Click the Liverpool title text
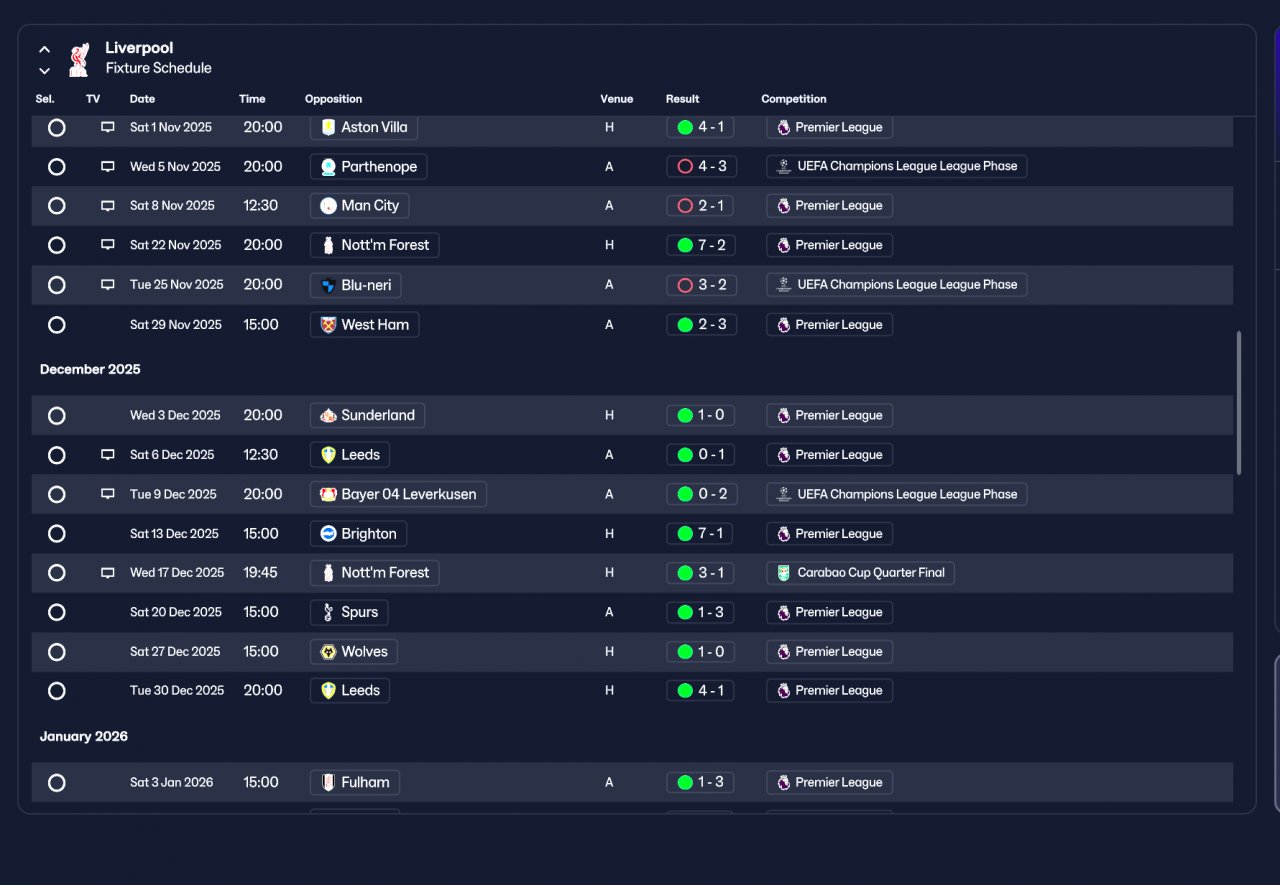 click(139, 48)
